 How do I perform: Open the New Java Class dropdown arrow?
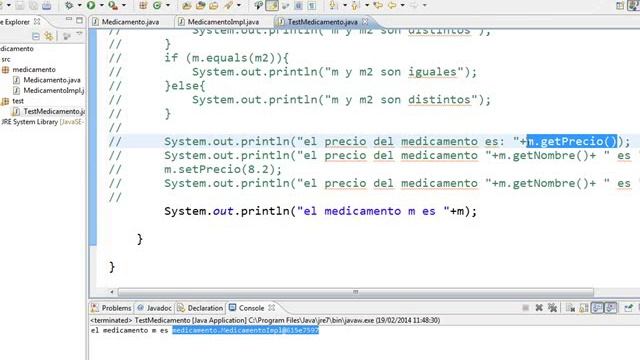pos(167,5)
